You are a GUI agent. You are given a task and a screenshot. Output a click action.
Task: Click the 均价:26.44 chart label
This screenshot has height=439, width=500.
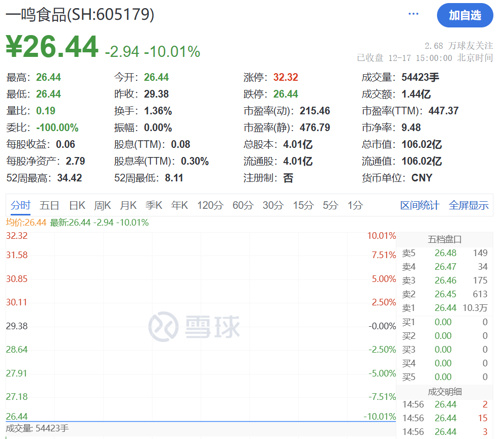point(26,222)
